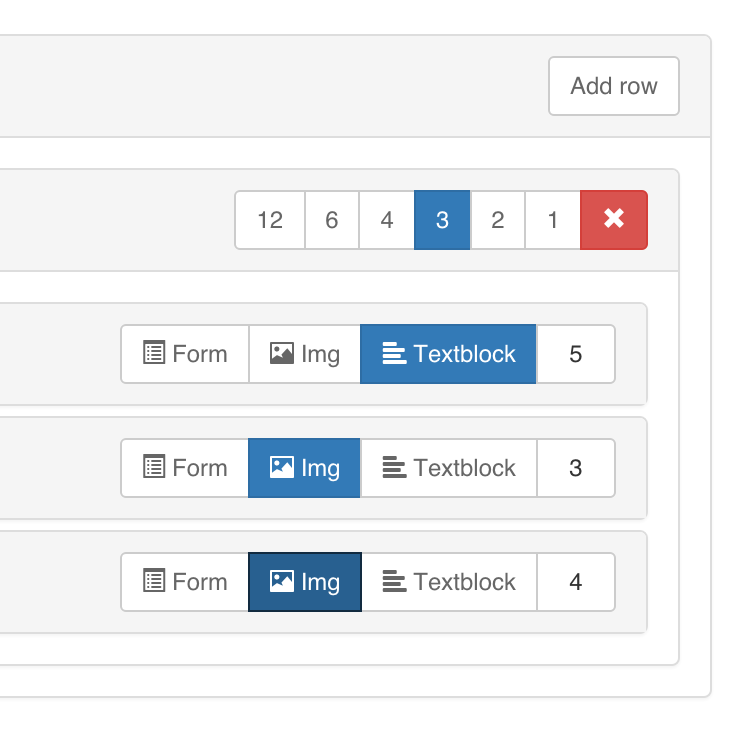
Task: Switch the second block to Form
Action: click(x=185, y=468)
